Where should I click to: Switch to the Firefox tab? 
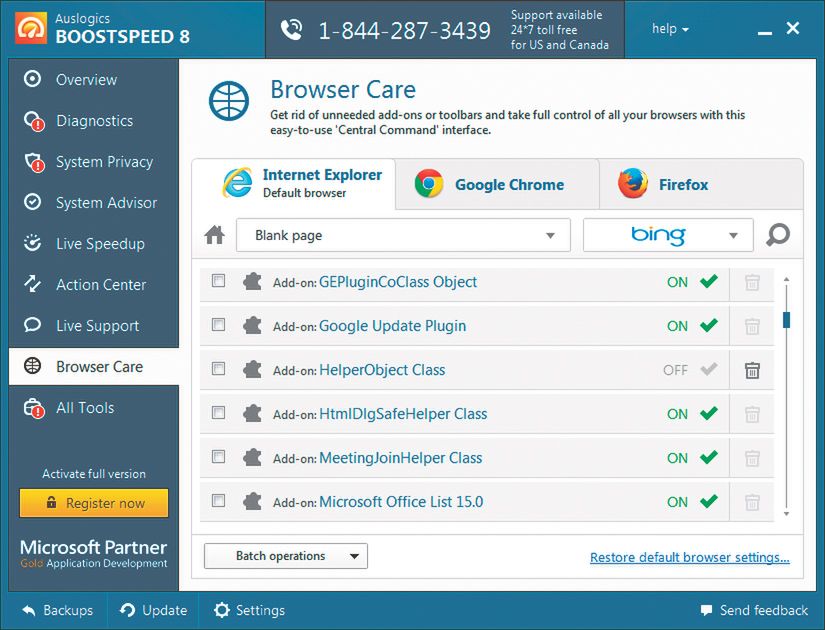[x=701, y=184]
